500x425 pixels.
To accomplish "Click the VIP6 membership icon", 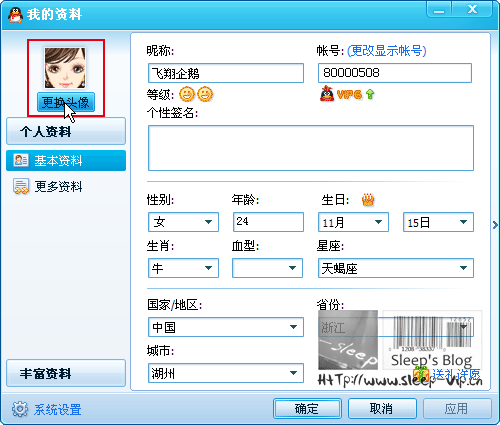I will coord(341,94).
